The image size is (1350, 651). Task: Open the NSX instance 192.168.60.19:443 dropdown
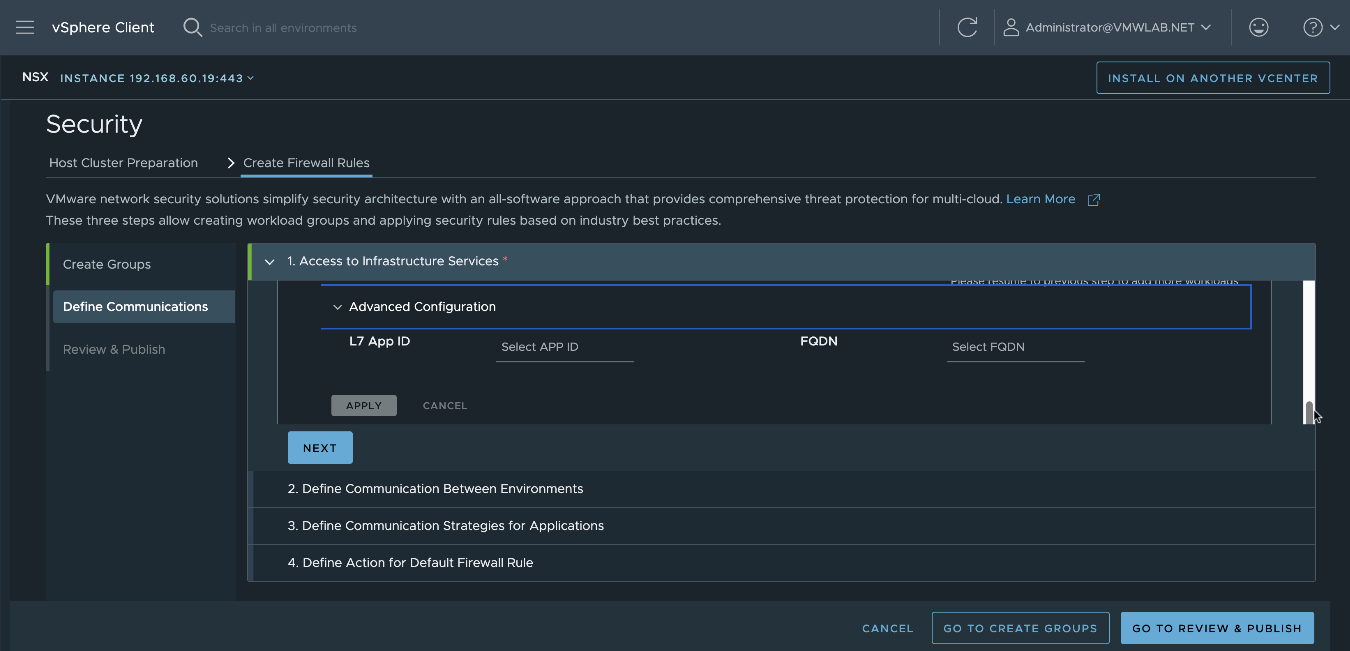[x=157, y=78]
